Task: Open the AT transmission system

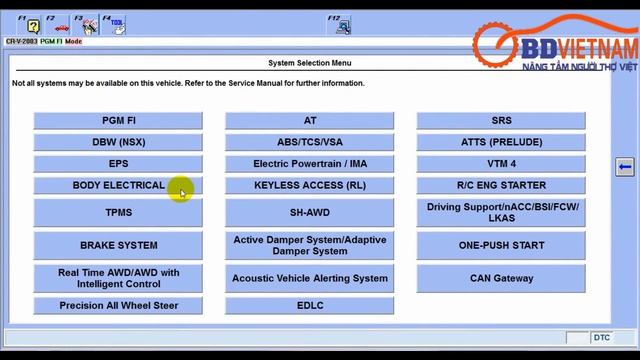Action: pyautogui.click(x=309, y=121)
